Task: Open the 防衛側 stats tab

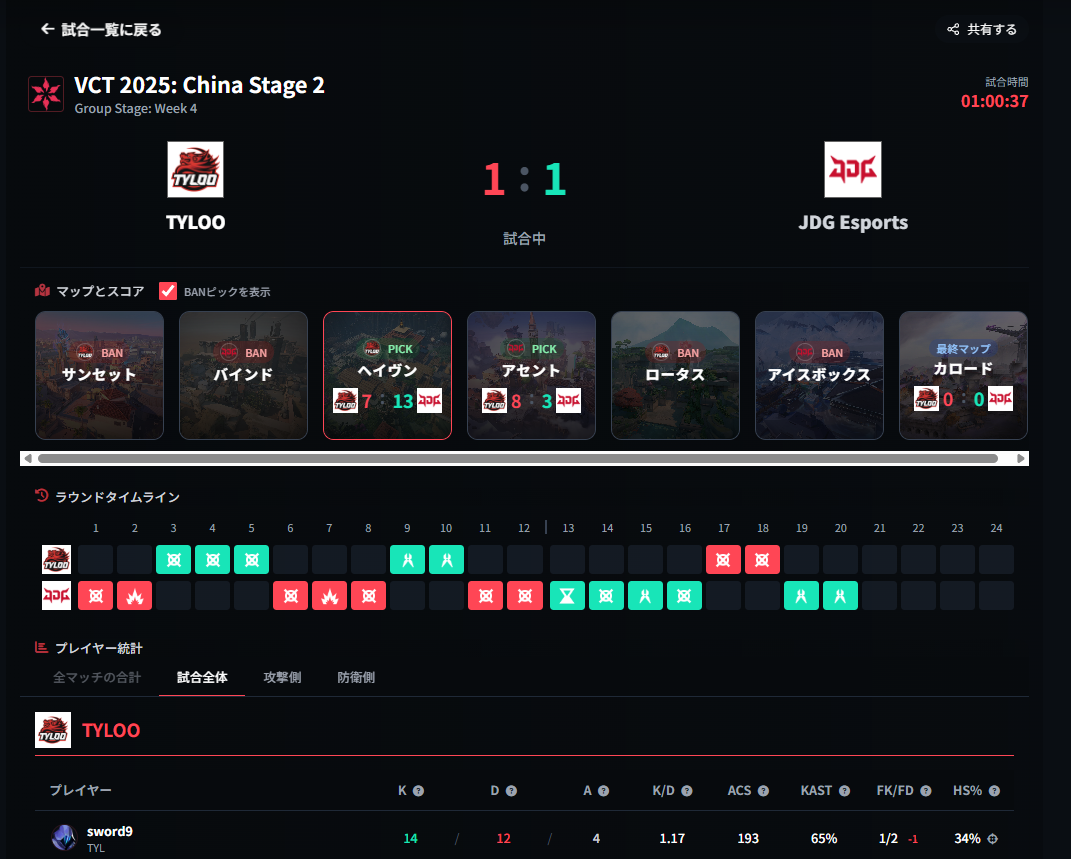Action: pyautogui.click(x=356, y=677)
